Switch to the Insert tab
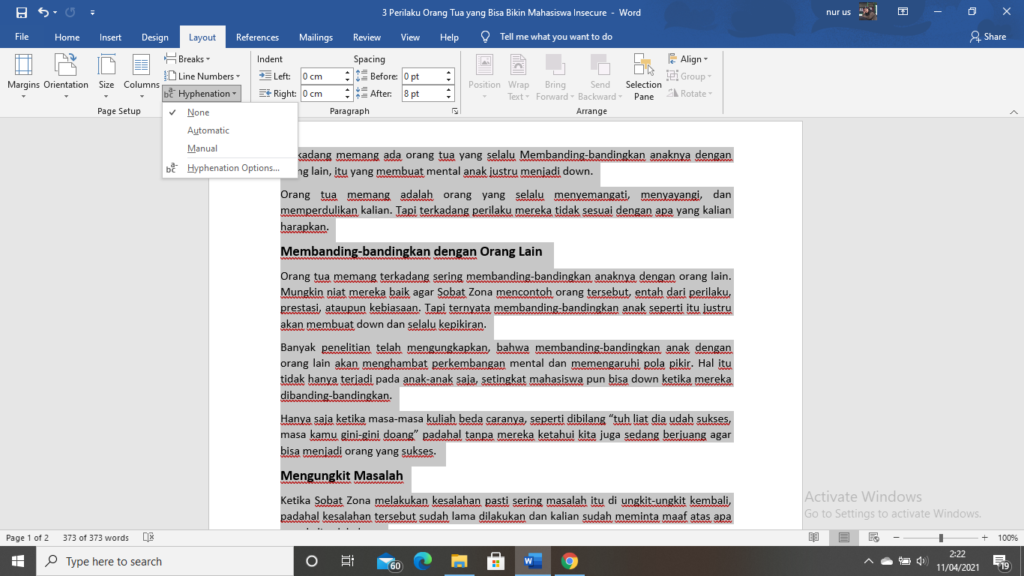Image resolution: width=1024 pixels, height=576 pixels. pyautogui.click(x=110, y=37)
